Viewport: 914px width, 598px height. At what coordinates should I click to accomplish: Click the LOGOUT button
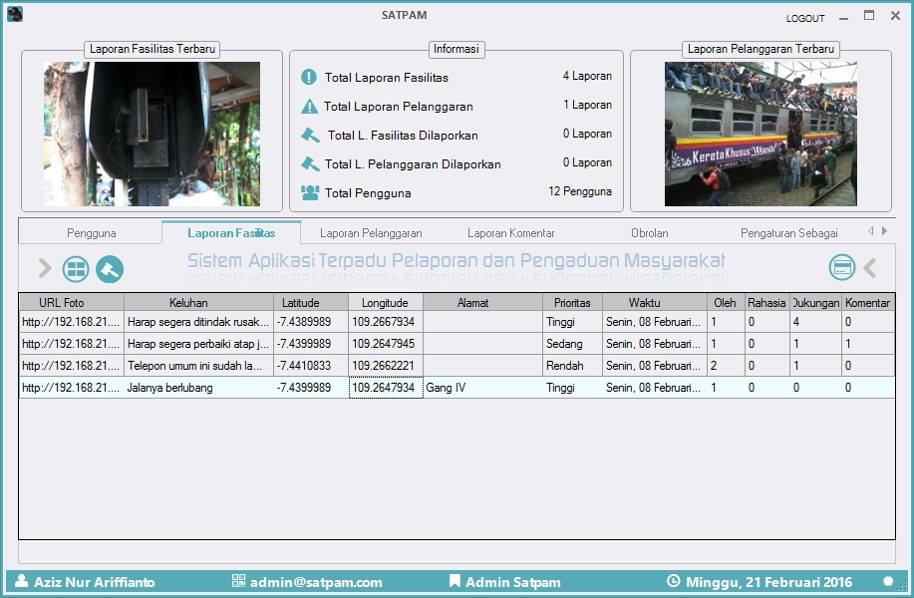pos(805,18)
